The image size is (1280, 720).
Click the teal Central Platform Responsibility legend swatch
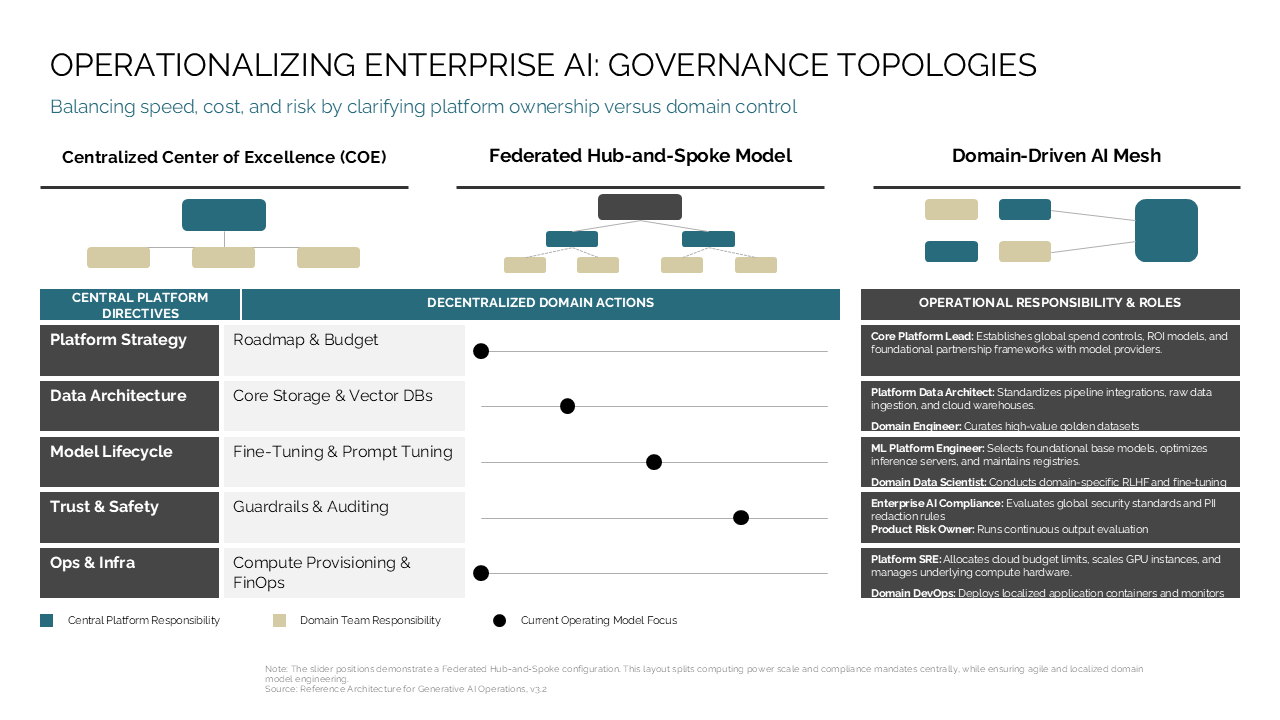(46, 620)
